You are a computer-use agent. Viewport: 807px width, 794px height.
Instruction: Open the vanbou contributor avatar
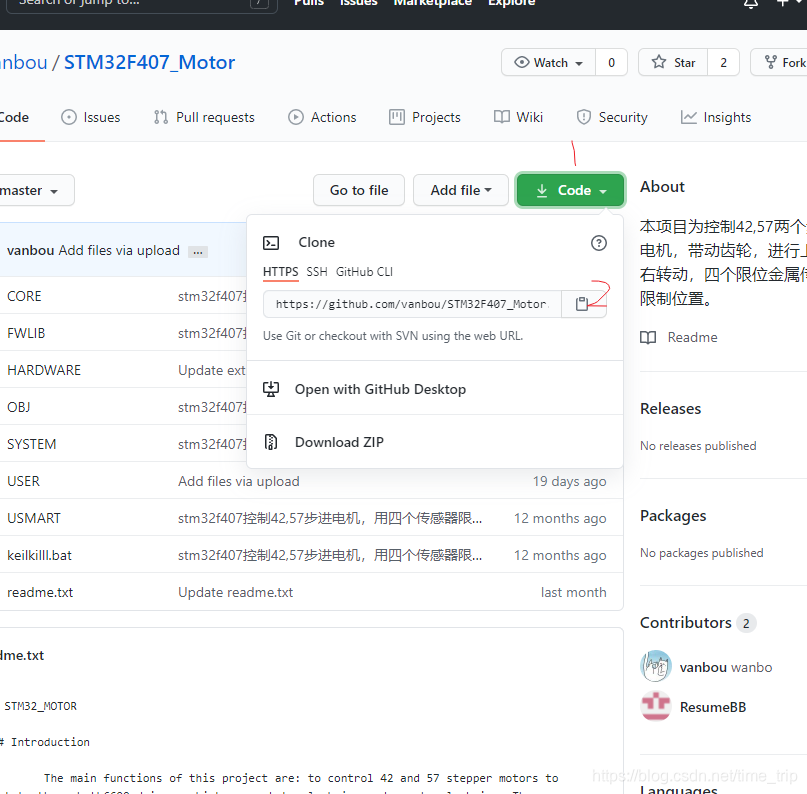pyautogui.click(x=656, y=666)
